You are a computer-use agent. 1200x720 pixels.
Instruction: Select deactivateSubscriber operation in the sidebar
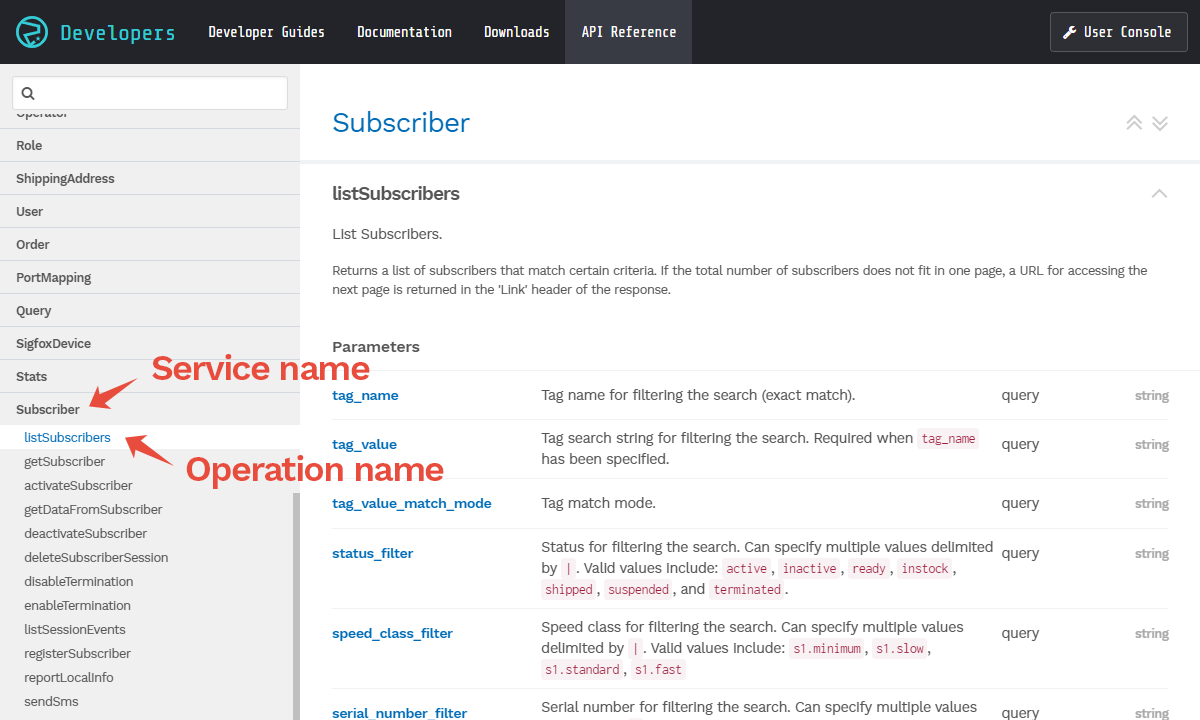(86, 533)
